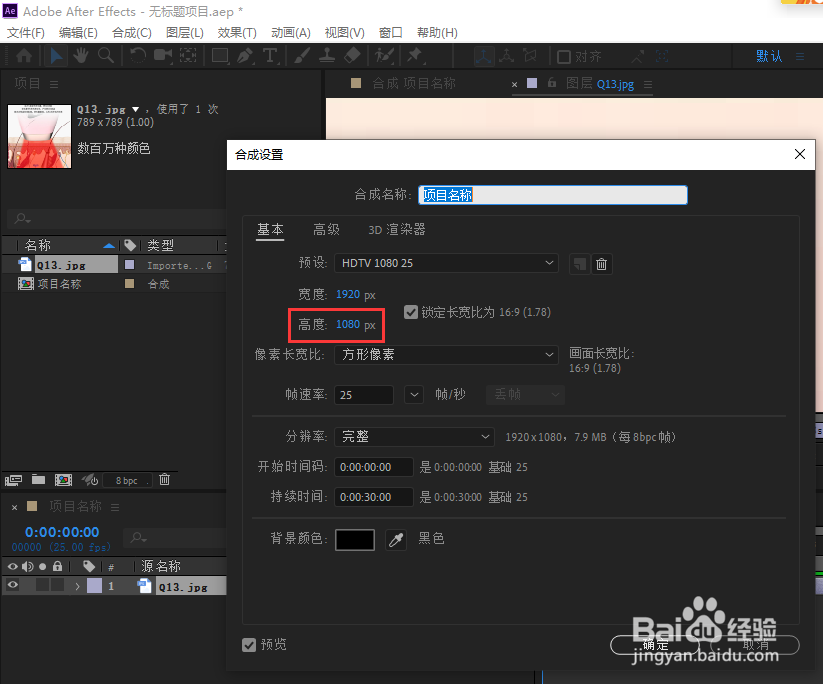
Task: Toggle the lock on Q13.jpg layer viewer tab
Action: coord(552,83)
